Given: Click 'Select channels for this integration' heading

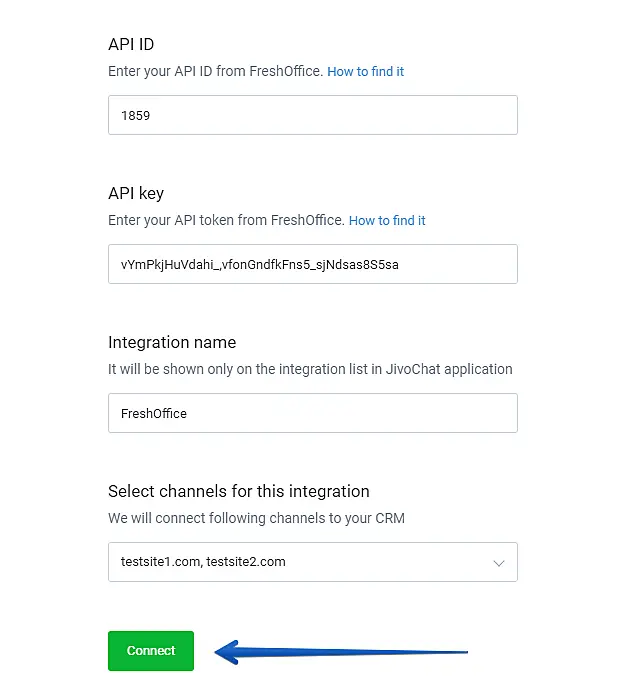Looking at the screenshot, I should pos(239,491).
